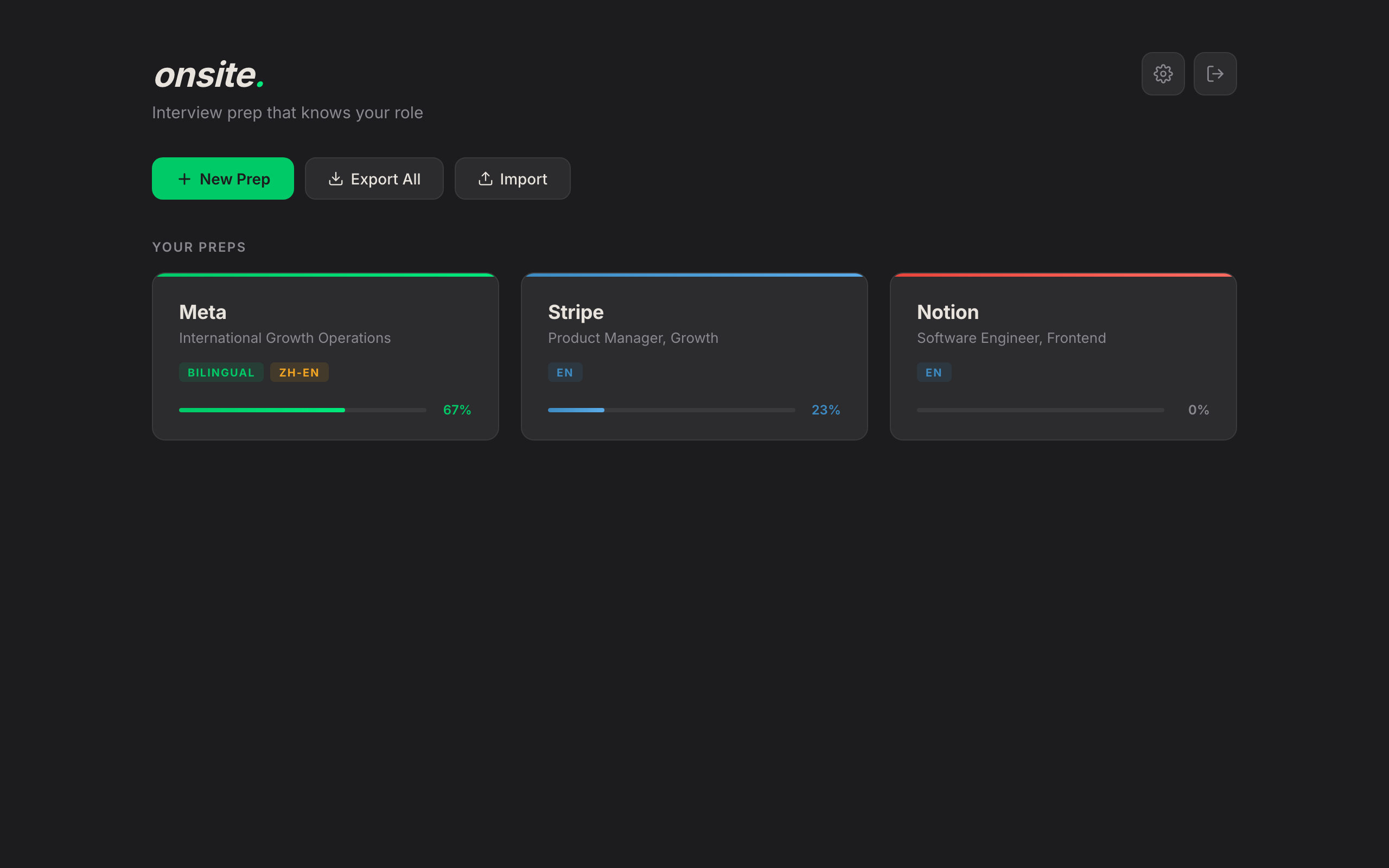Viewport: 1389px width, 868px height.
Task: Click the BILINGUAL tag on Meta card
Action: click(x=221, y=373)
